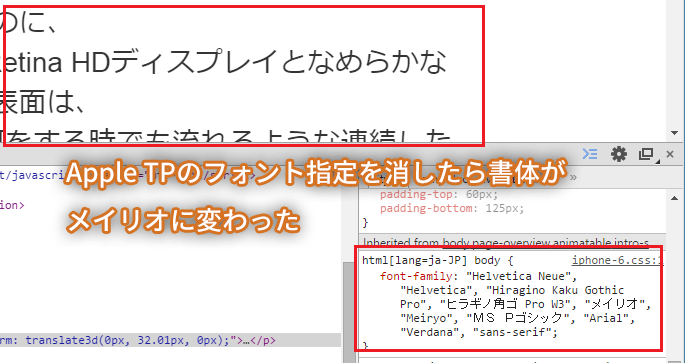Click the page scrollbar down arrow

pos(675,133)
